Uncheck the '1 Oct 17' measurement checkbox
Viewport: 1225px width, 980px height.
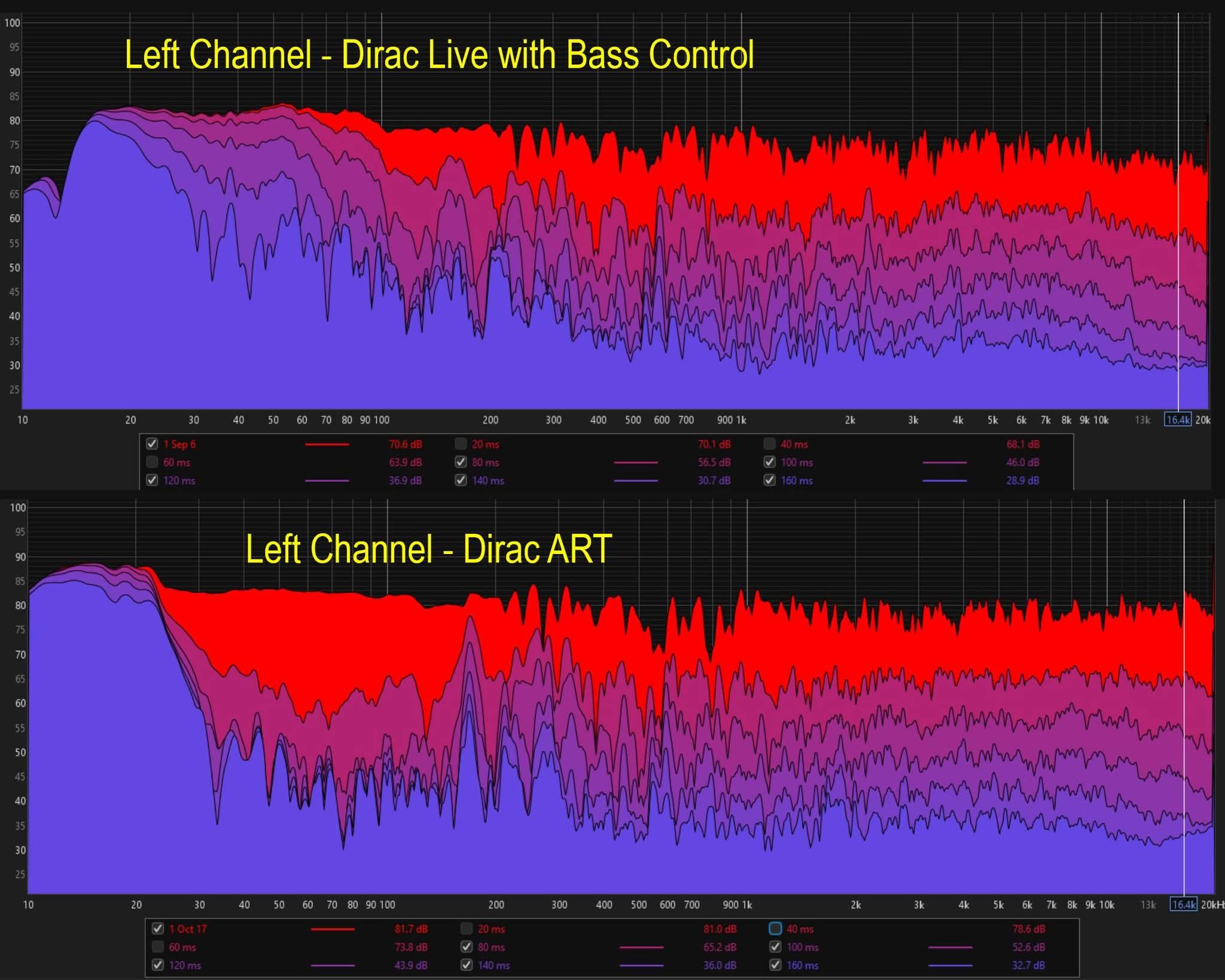point(158,929)
